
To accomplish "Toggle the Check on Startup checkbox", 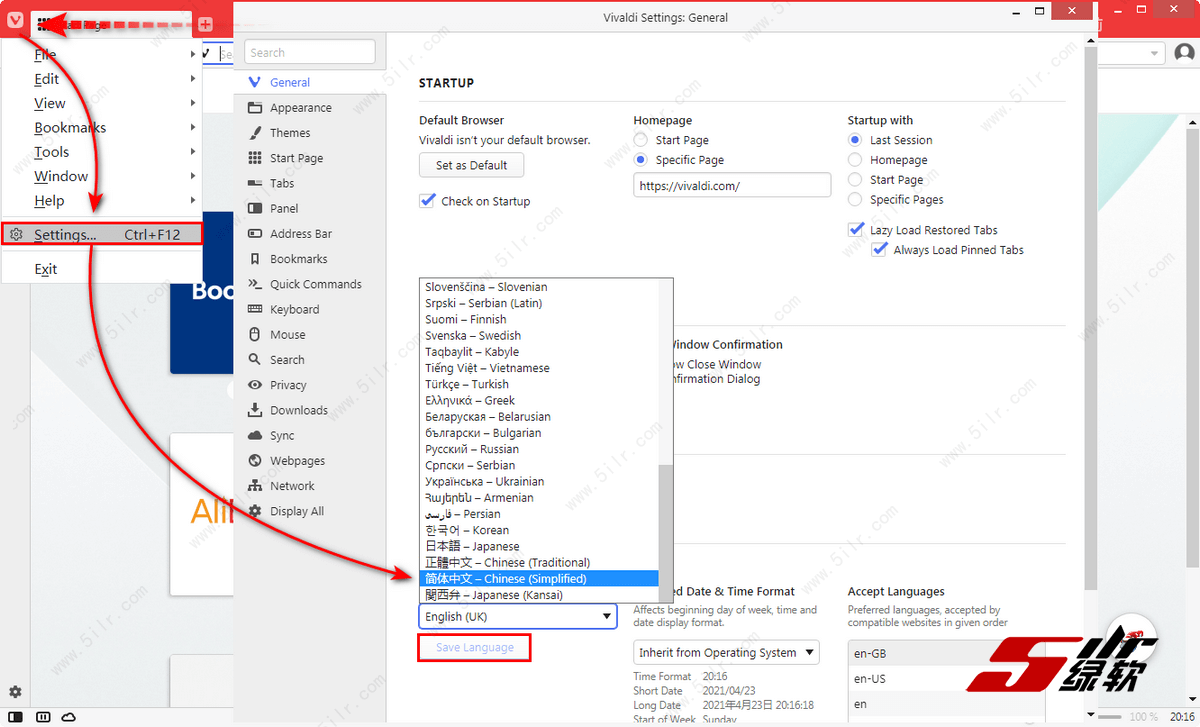I will point(428,201).
